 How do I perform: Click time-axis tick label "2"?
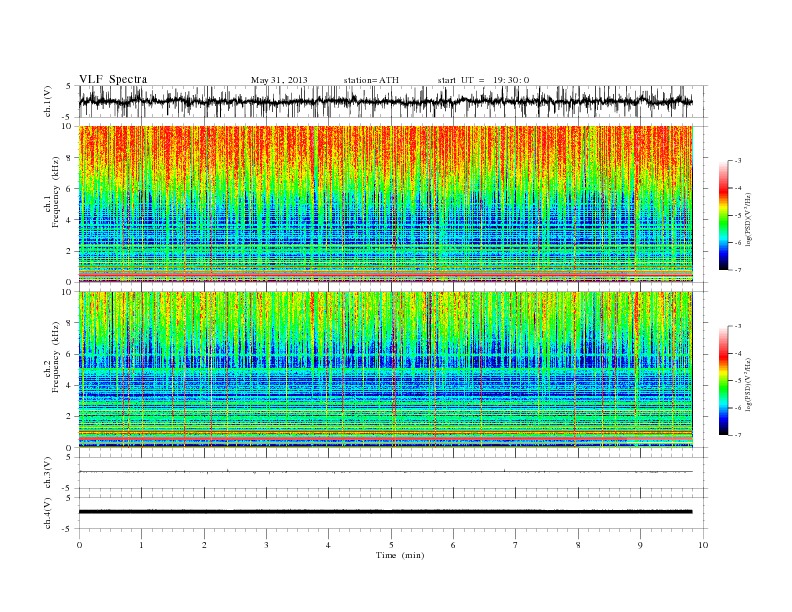pos(204,545)
